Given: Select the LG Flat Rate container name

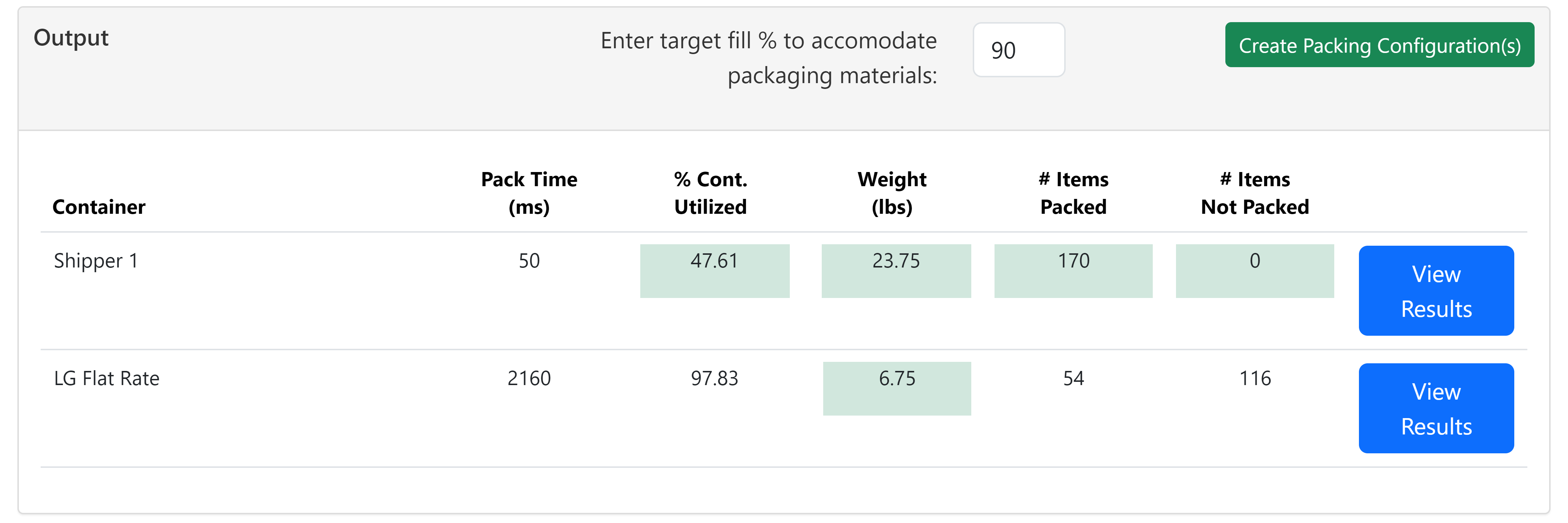Looking at the screenshot, I should coord(106,378).
